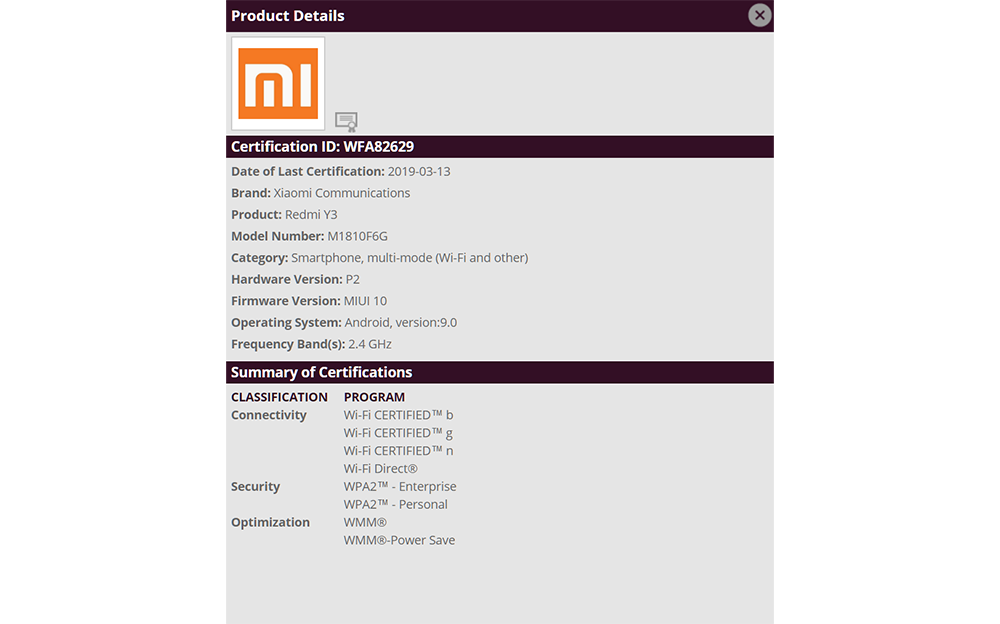This screenshot has height=624, width=1000.
Task: Click Wi-Fi CERTIFIED g program entry
Action: coord(399,433)
